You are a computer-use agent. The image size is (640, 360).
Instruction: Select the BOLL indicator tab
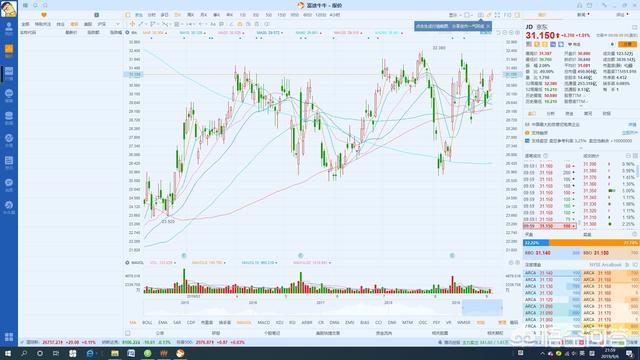[x=147, y=322]
